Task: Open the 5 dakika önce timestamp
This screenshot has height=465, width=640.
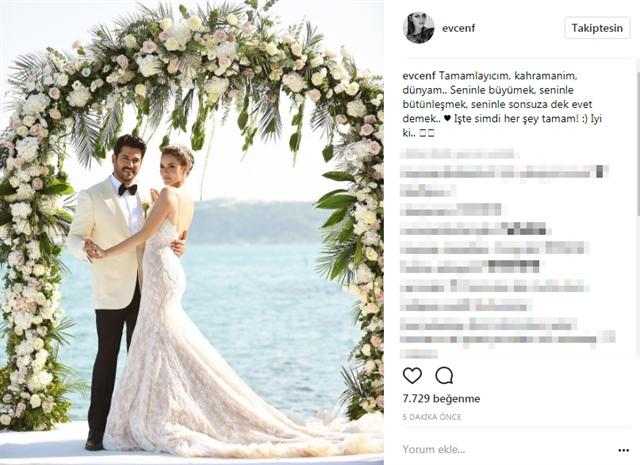Action: click(x=432, y=417)
